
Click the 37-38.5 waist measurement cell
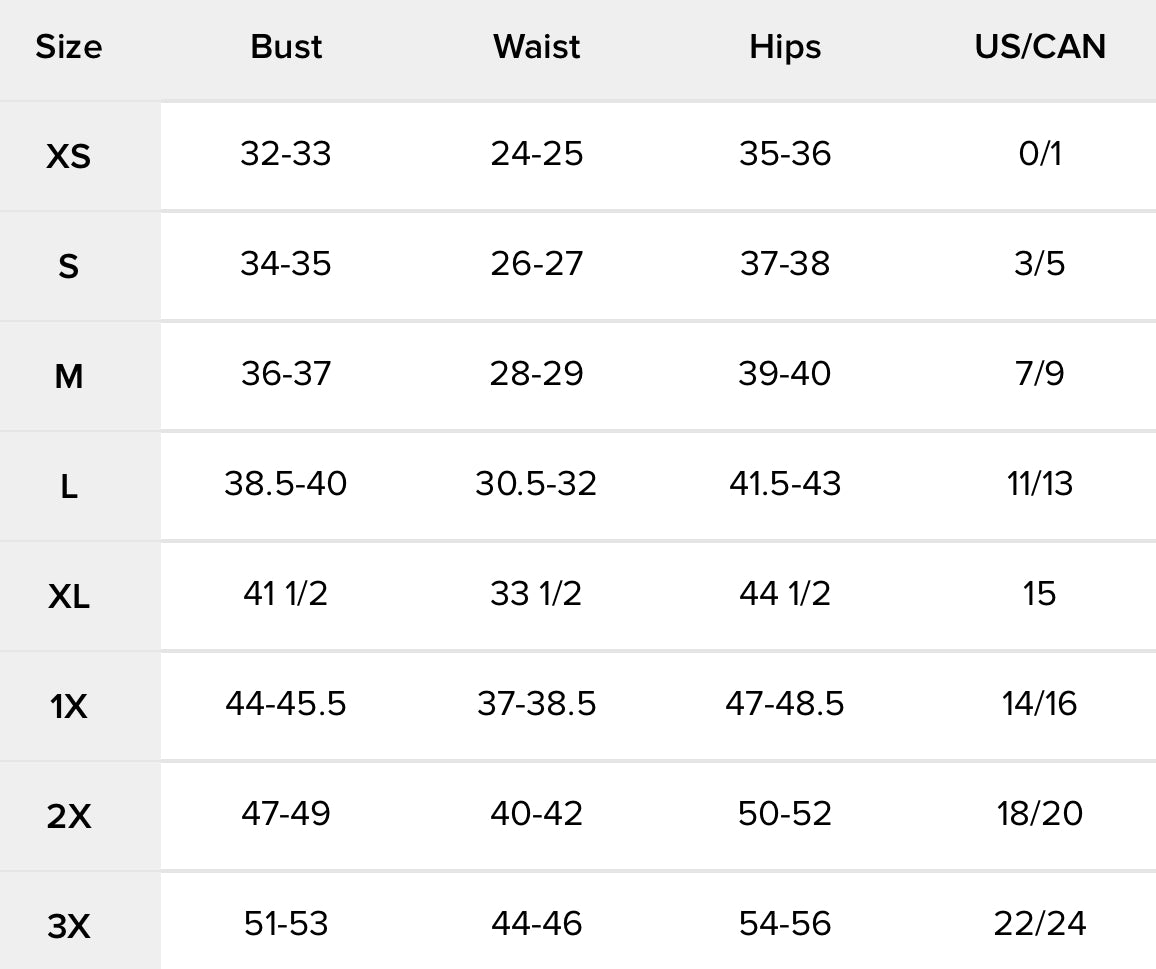pos(536,704)
